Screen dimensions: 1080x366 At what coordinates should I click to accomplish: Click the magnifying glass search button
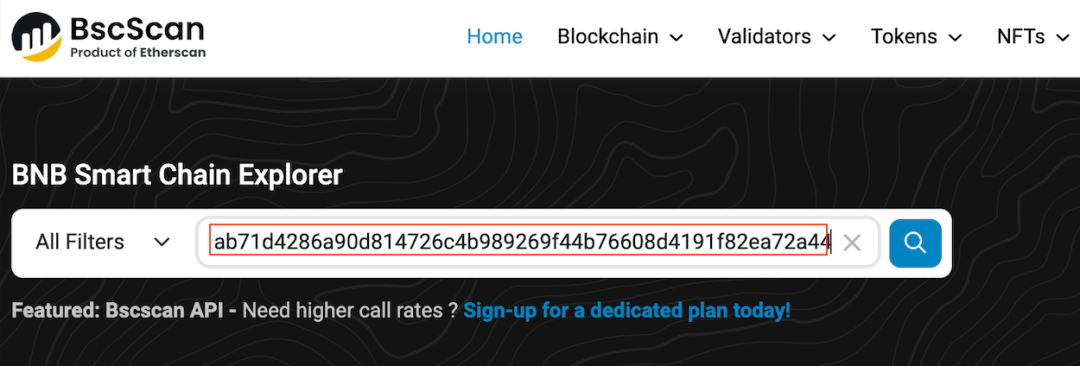(x=915, y=243)
